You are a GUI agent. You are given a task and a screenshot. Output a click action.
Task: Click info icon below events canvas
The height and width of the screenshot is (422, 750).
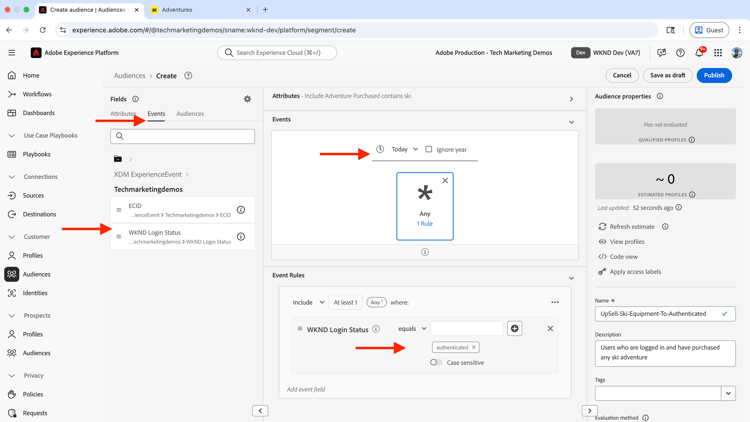425,252
